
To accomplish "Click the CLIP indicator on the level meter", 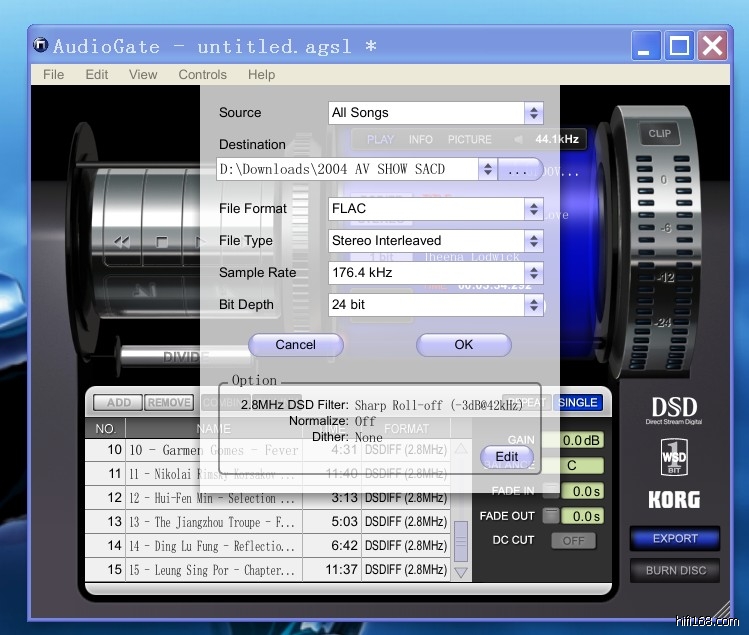I will 659,133.
